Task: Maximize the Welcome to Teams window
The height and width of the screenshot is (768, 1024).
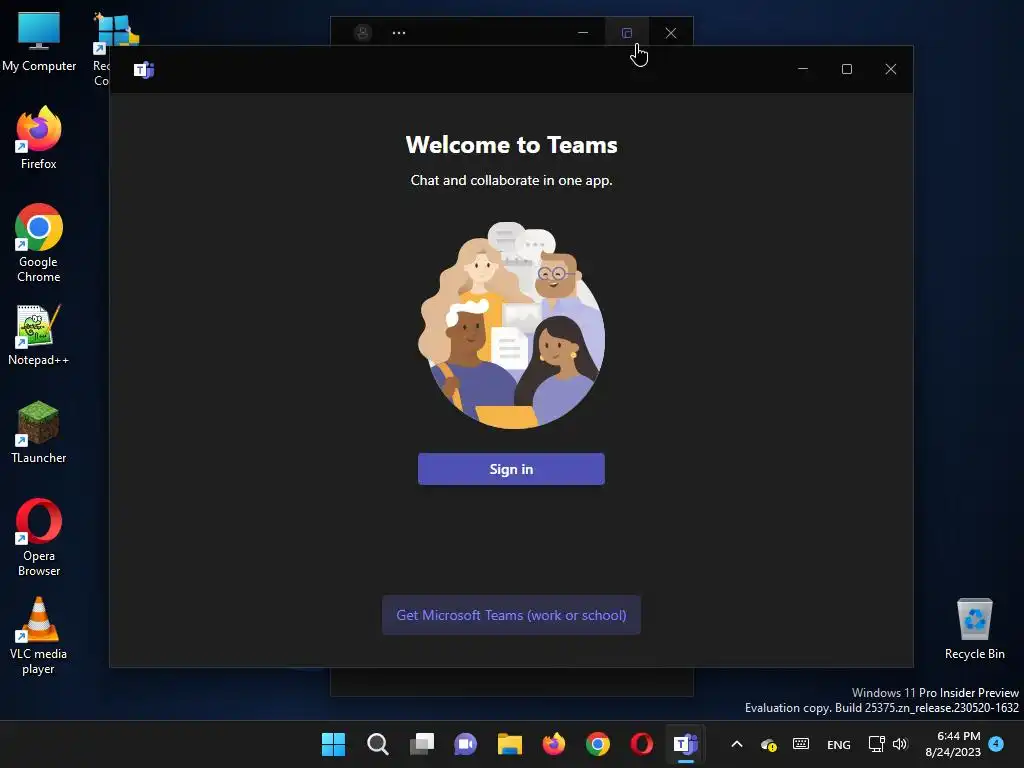Action: coord(846,69)
